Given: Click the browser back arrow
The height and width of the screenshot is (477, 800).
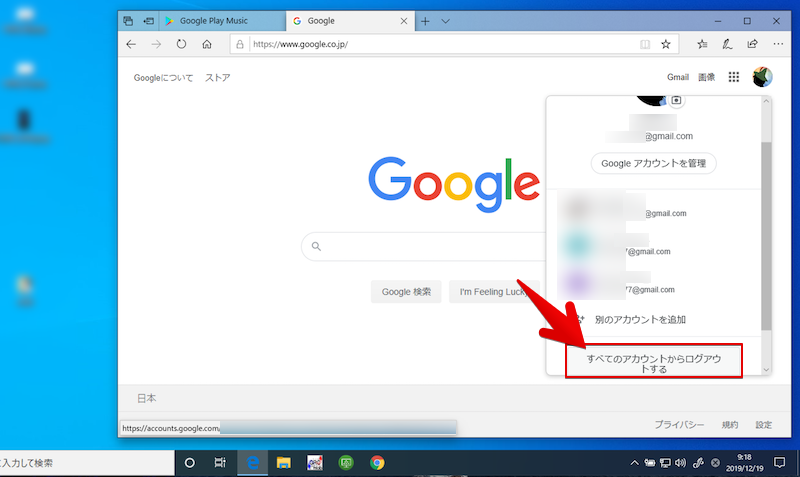Looking at the screenshot, I should click(131, 44).
